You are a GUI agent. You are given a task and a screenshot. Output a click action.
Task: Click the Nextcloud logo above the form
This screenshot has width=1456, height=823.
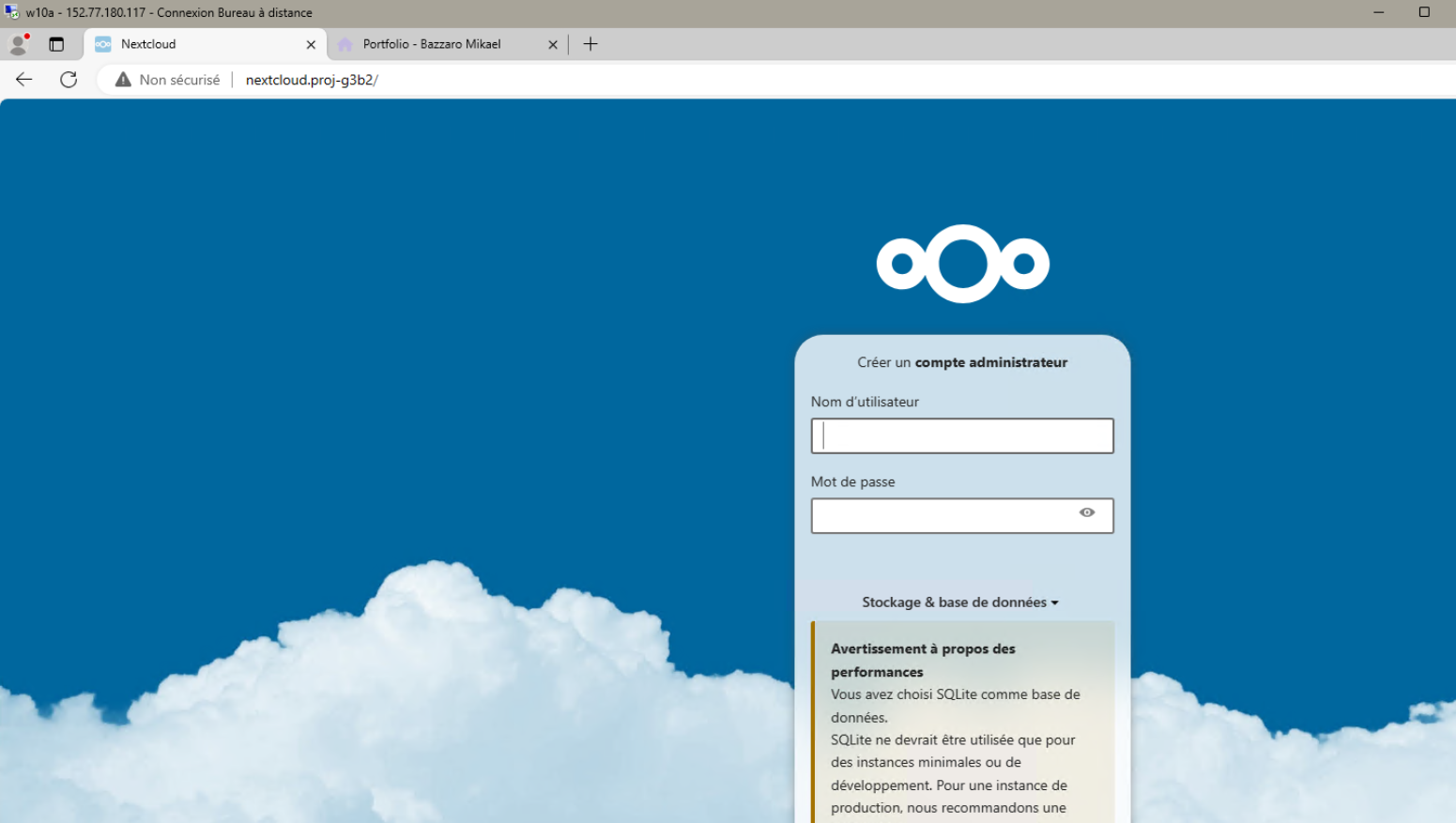point(962,264)
